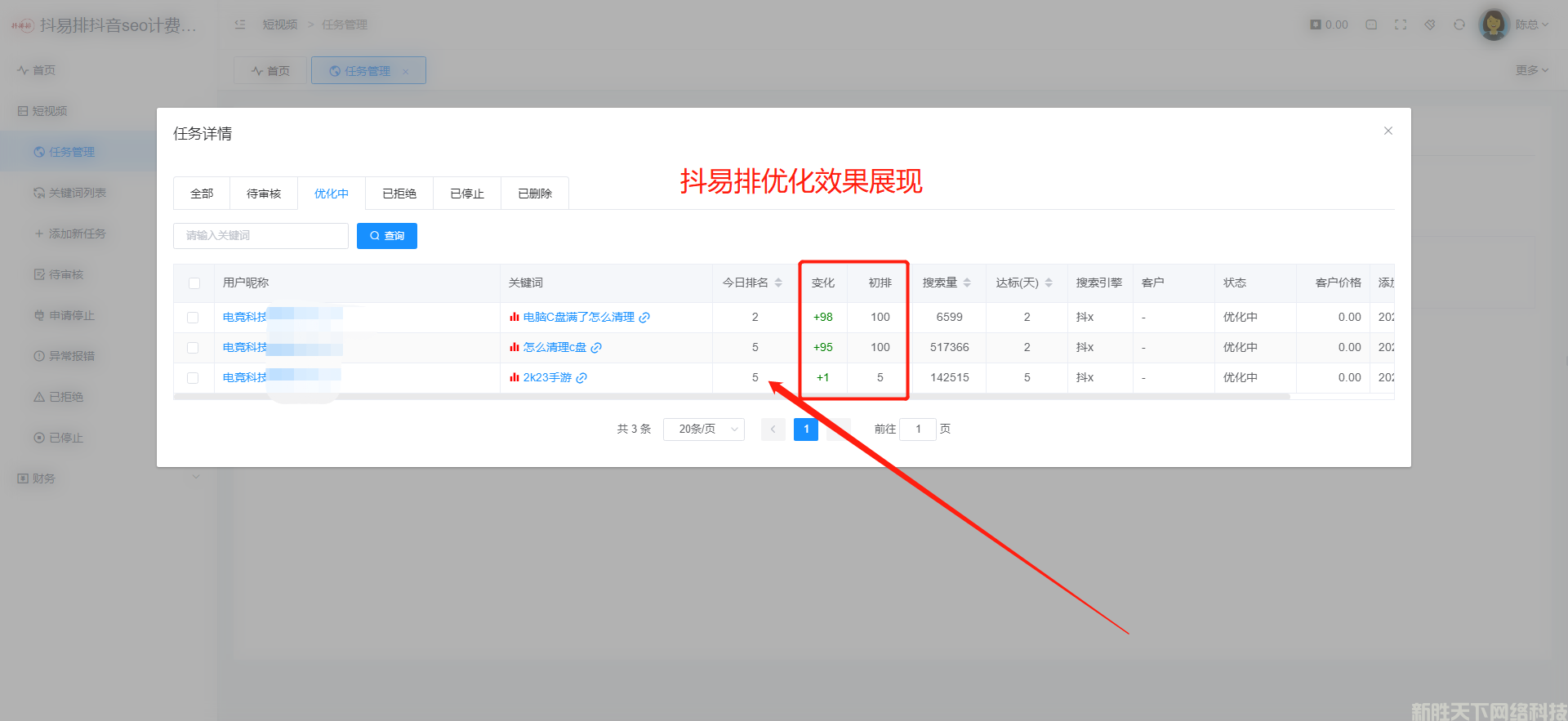Switch to the 待审核 tab
1568x721 pixels.
pos(264,194)
